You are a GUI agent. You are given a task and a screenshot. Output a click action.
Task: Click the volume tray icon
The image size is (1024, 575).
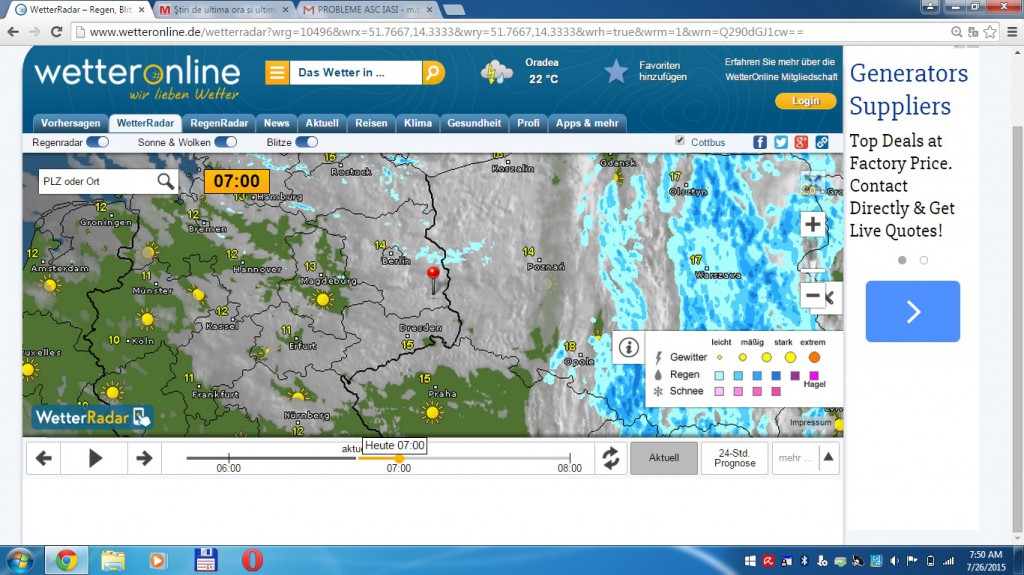pyautogui.click(x=894, y=561)
